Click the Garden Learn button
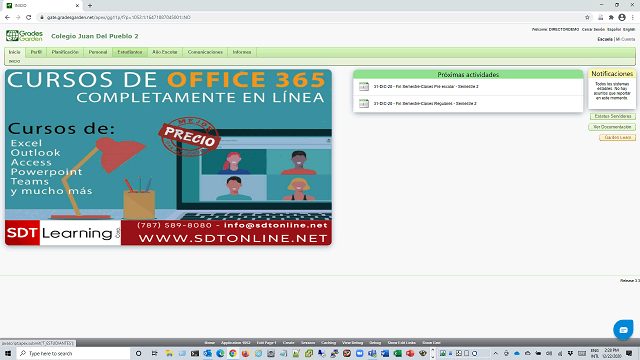Image resolution: width=640 pixels, height=360 pixels. [617, 138]
